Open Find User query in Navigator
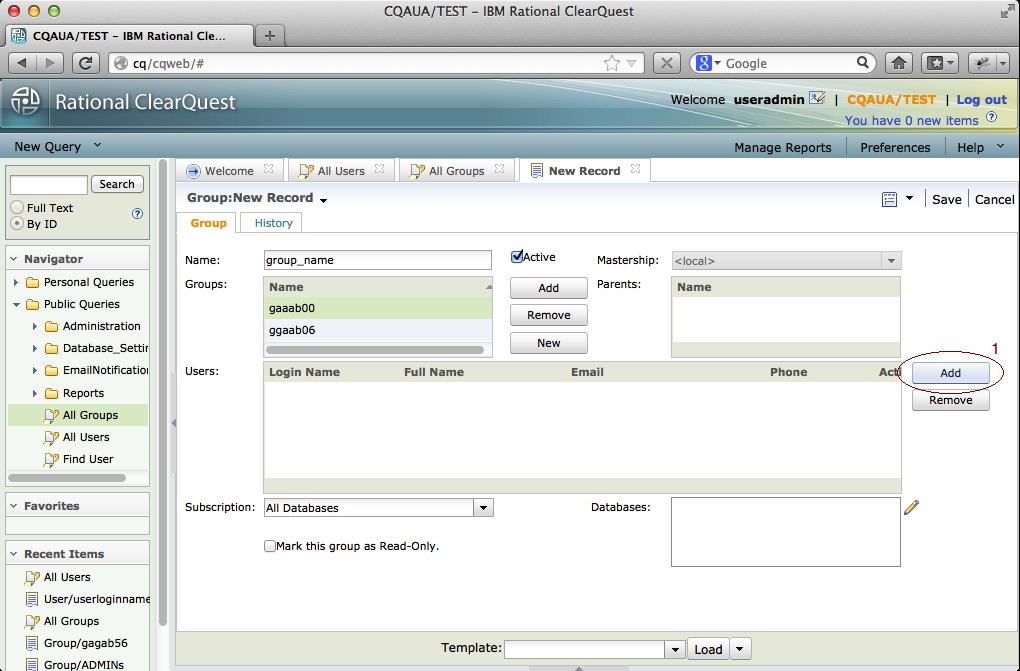The width and height of the screenshot is (1020, 671). 88,459
